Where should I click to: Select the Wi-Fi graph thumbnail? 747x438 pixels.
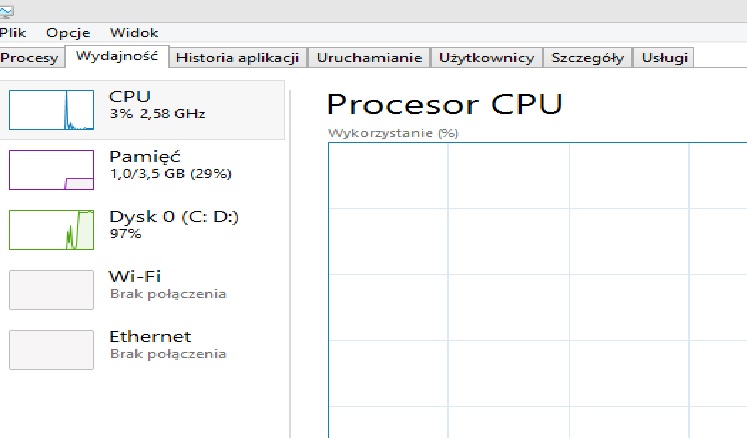pyautogui.click(x=51, y=289)
